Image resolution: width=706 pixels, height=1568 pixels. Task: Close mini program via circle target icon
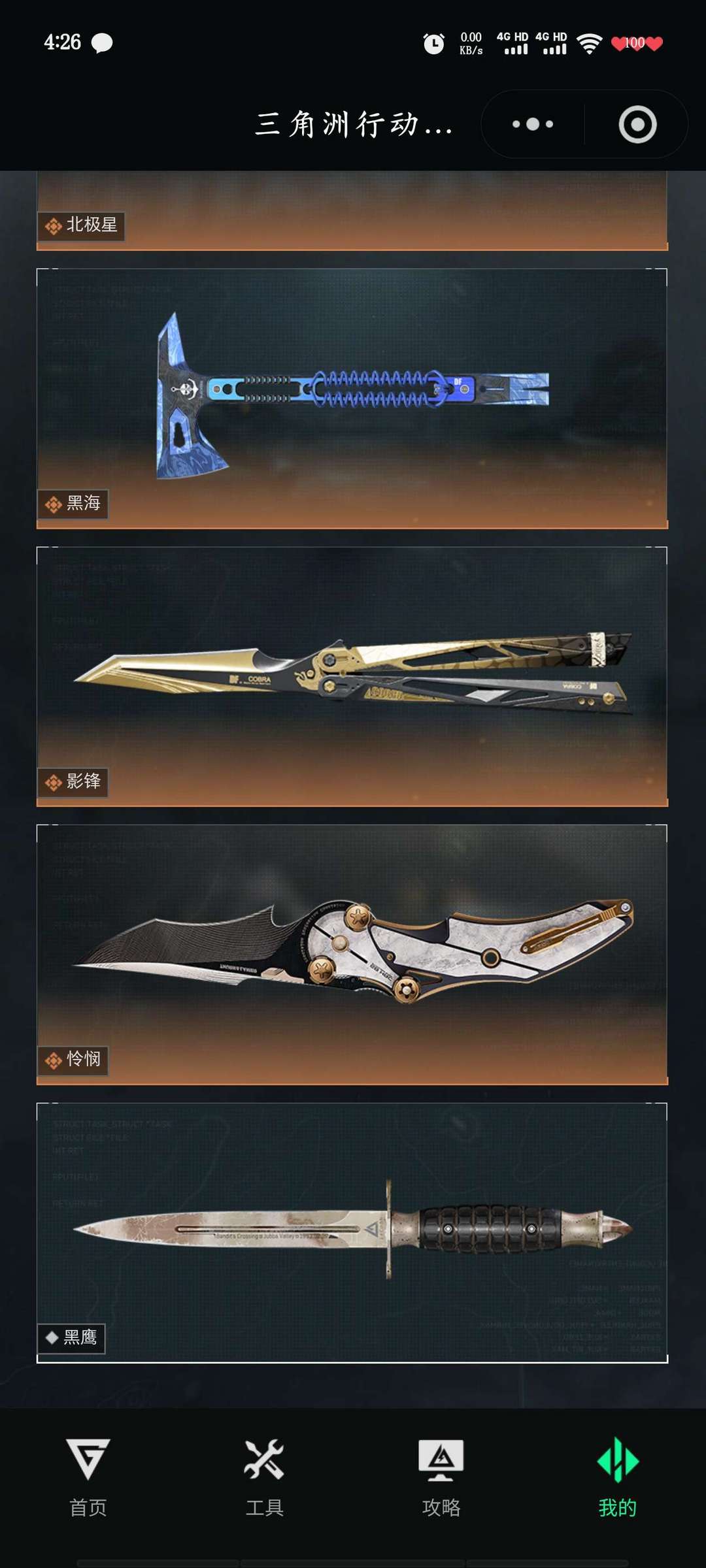[x=637, y=124]
